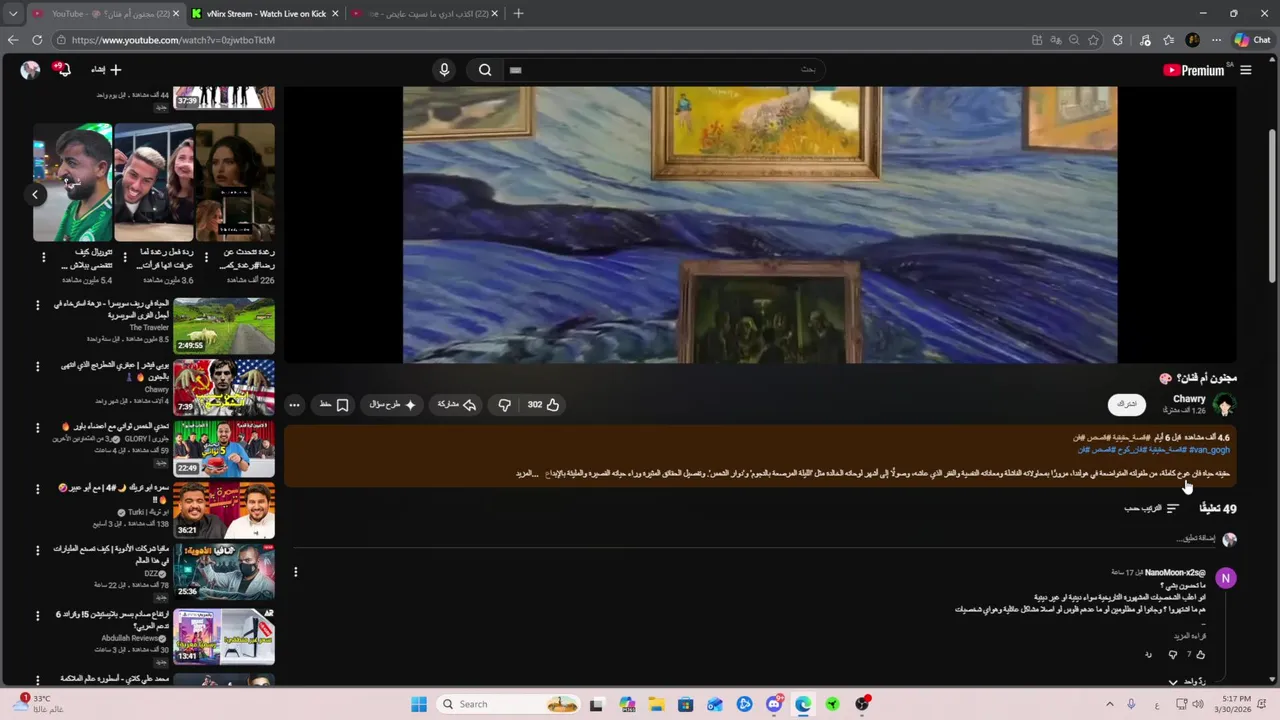
Task: Reload the page
Action: pyautogui.click(x=37, y=40)
